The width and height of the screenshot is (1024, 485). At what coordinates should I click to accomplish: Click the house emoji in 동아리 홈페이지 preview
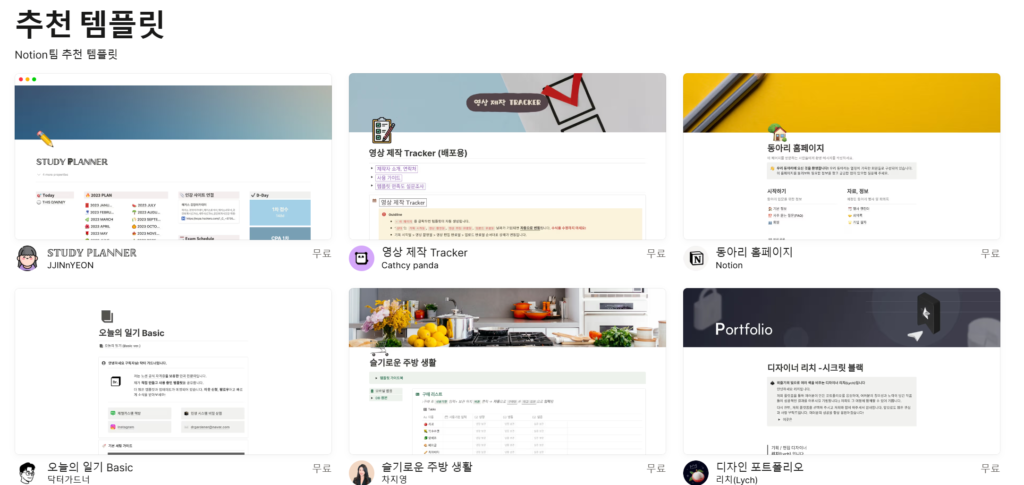tap(776, 132)
